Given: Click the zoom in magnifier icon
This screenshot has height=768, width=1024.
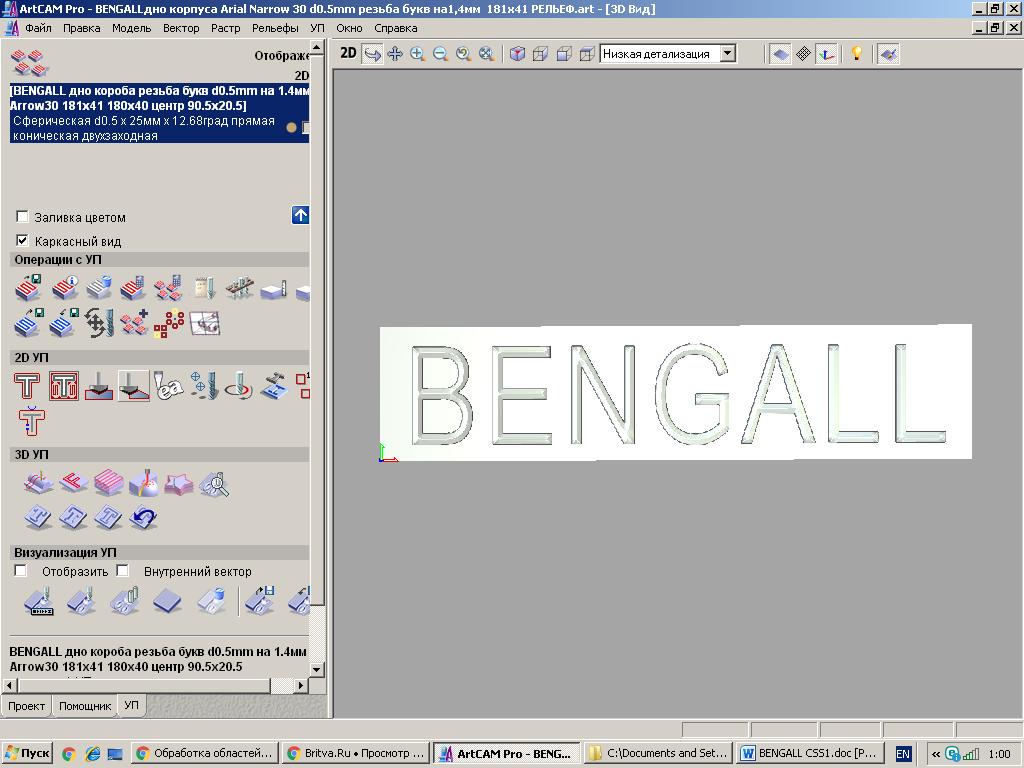Looking at the screenshot, I should click(417, 54).
